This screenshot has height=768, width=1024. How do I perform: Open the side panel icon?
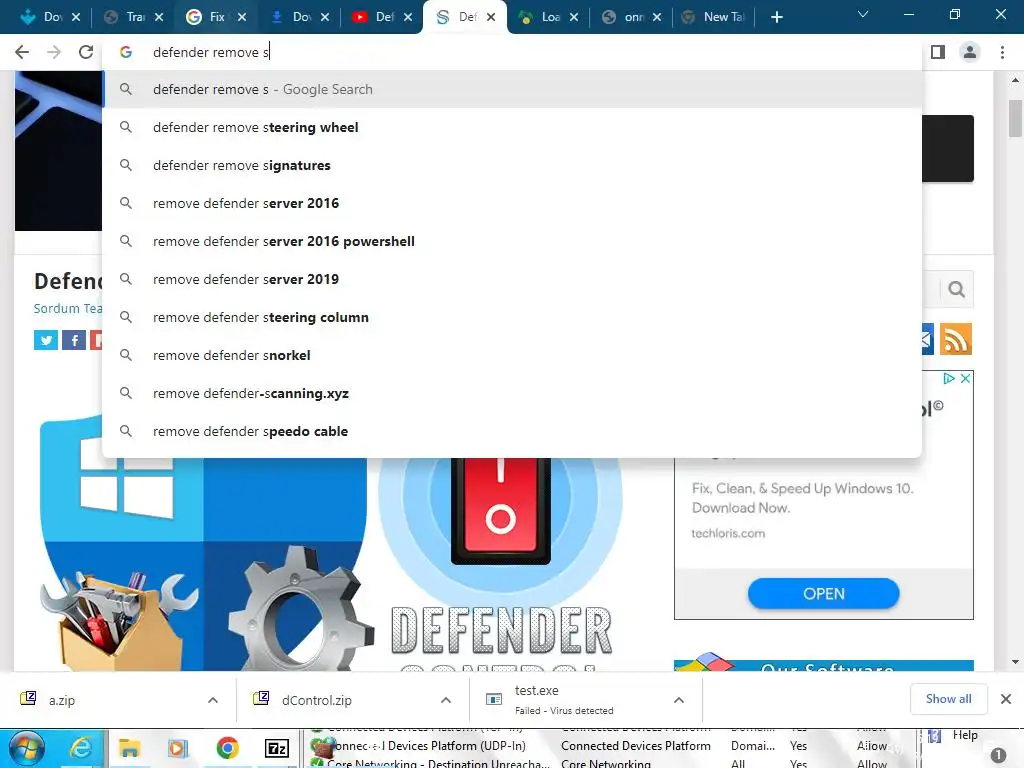[938, 52]
